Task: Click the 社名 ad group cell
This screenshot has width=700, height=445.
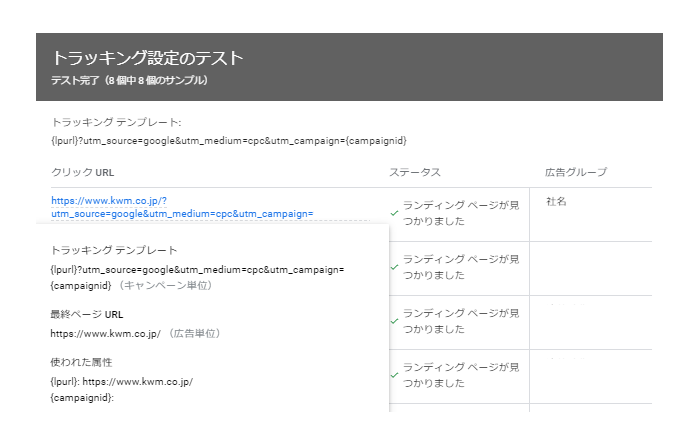Action: [x=556, y=201]
